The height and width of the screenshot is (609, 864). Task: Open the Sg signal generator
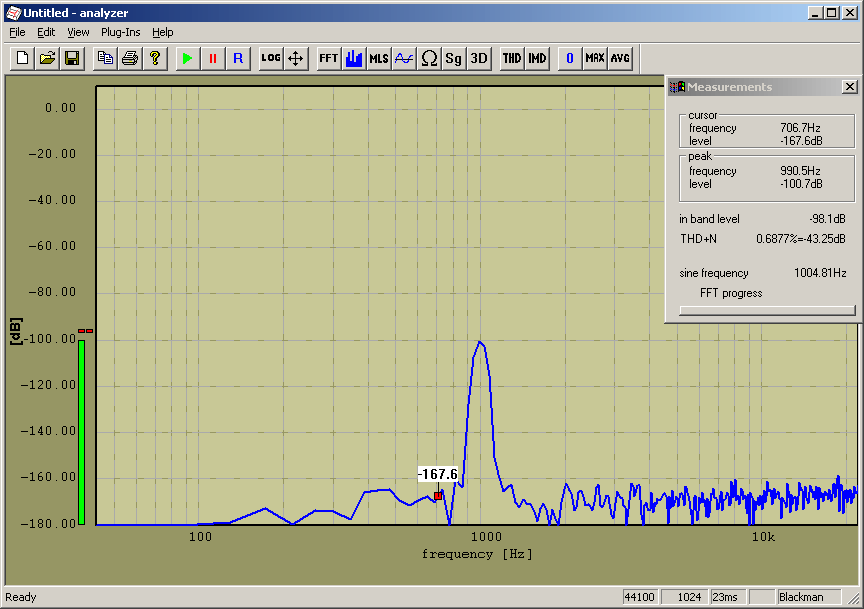pos(454,58)
